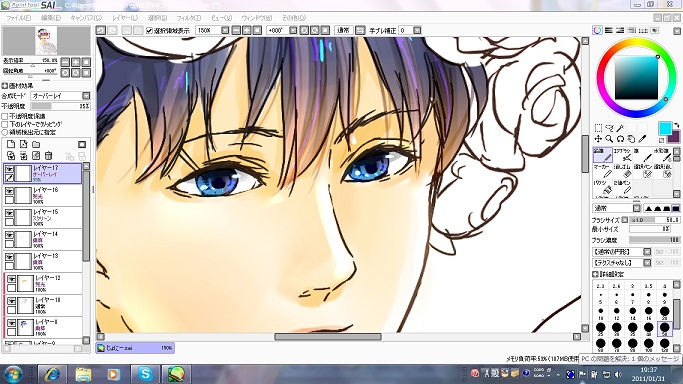Hide layer レイヤー14 via its eye icon

coord(9,235)
